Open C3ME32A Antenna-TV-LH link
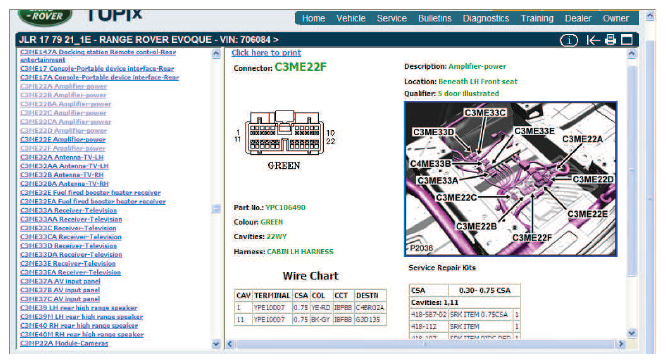666x363 pixels. [x=62, y=157]
